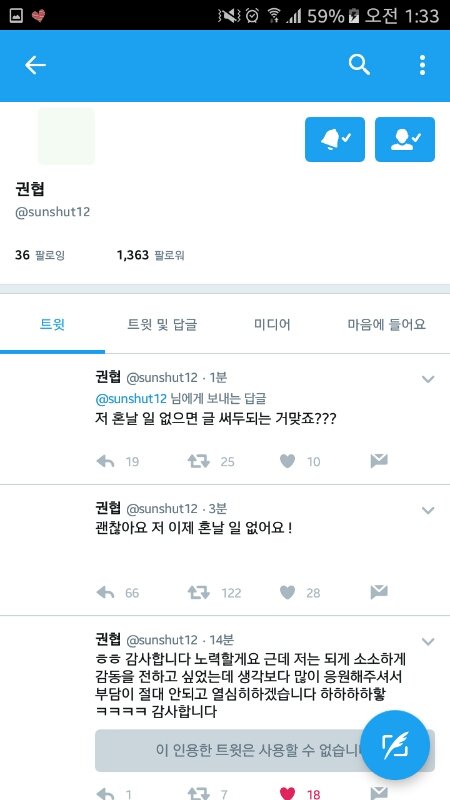Image resolution: width=450 pixels, height=800 pixels.
Task: Open the three-dot overflow menu
Action: [x=422, y=65]
